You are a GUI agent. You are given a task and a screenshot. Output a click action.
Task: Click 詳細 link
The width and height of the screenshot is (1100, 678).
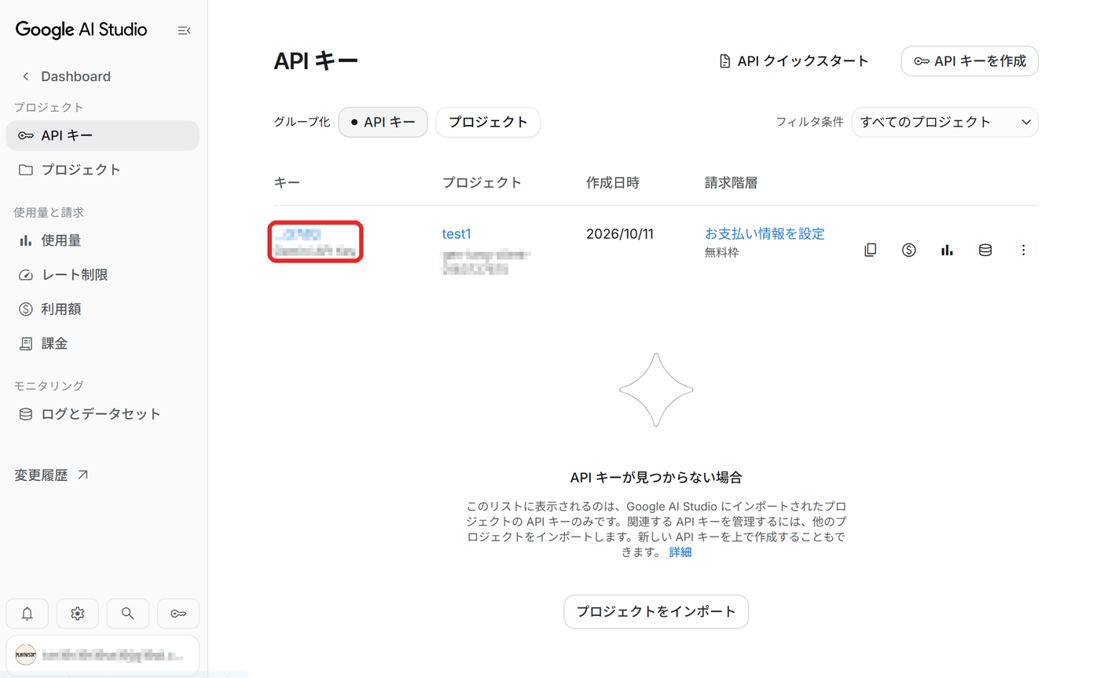click(x=680, y=552)
